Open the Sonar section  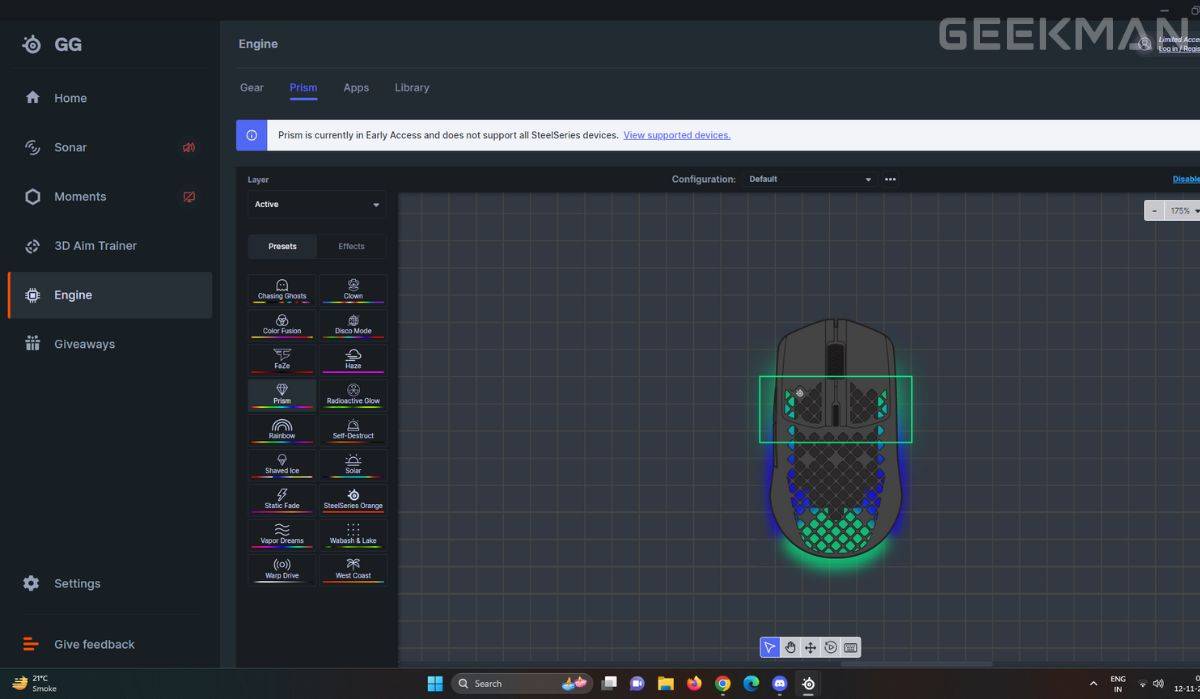(x=110, y=147)
